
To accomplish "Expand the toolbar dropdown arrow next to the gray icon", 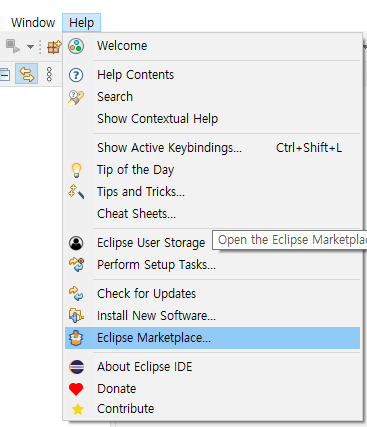I will [30, 47].
